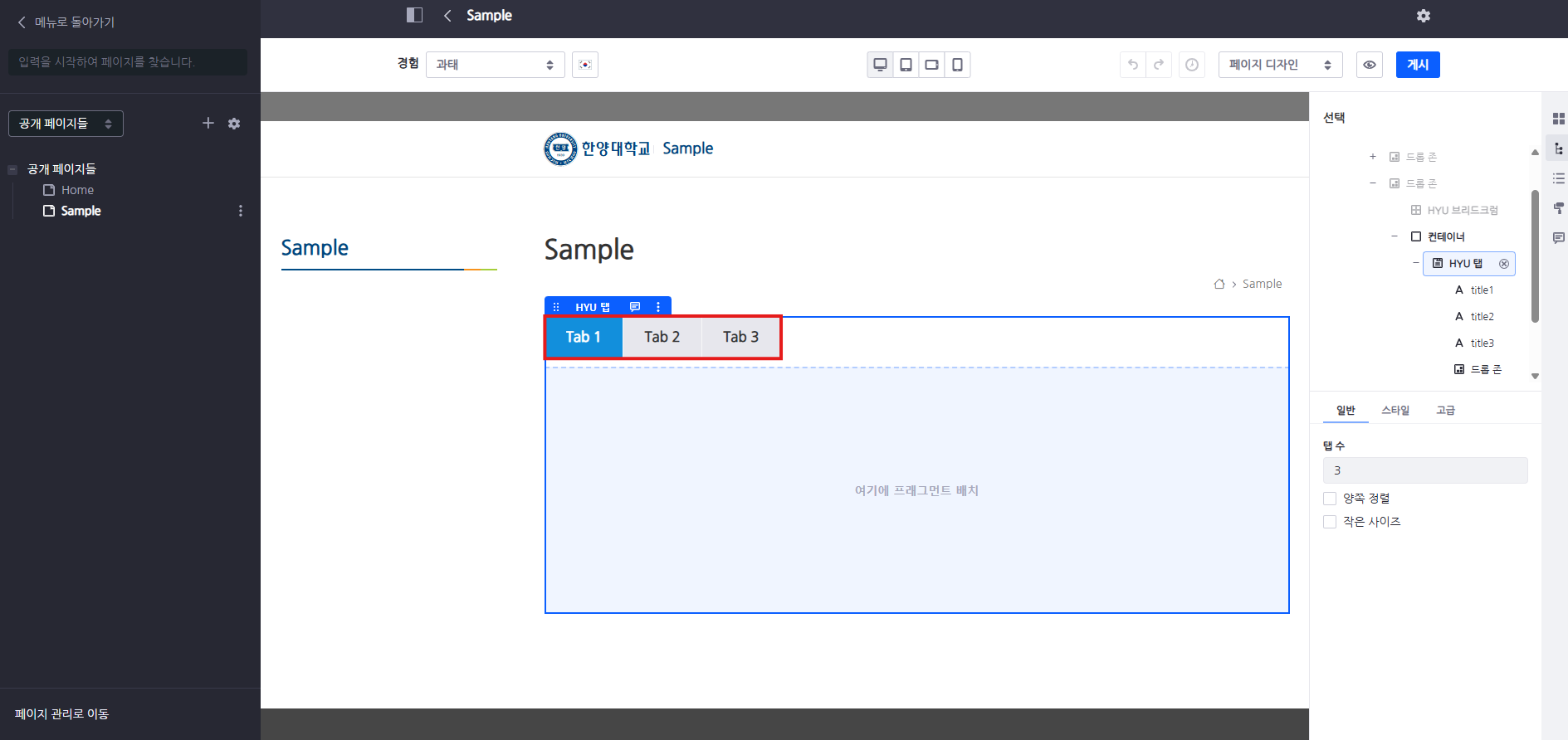Toggle the sidebar panel icon

point(414,15)
